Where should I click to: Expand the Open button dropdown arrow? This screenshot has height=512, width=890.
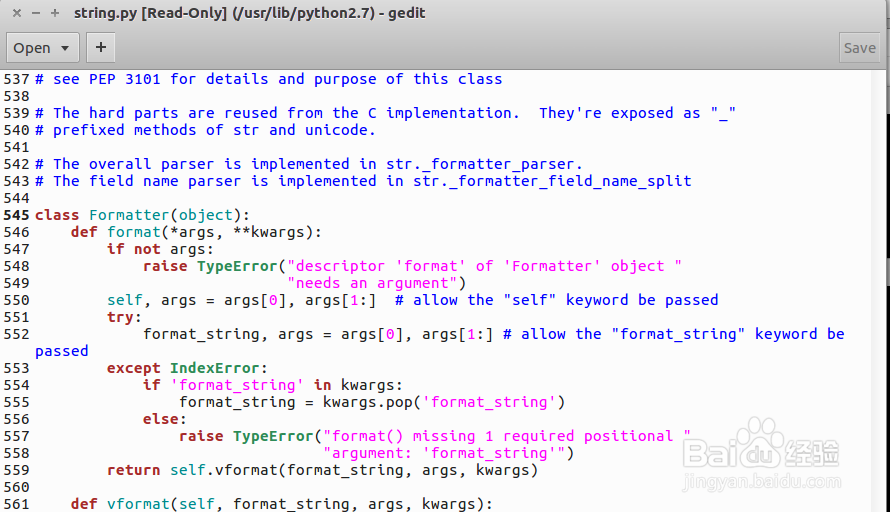(65, 48)
